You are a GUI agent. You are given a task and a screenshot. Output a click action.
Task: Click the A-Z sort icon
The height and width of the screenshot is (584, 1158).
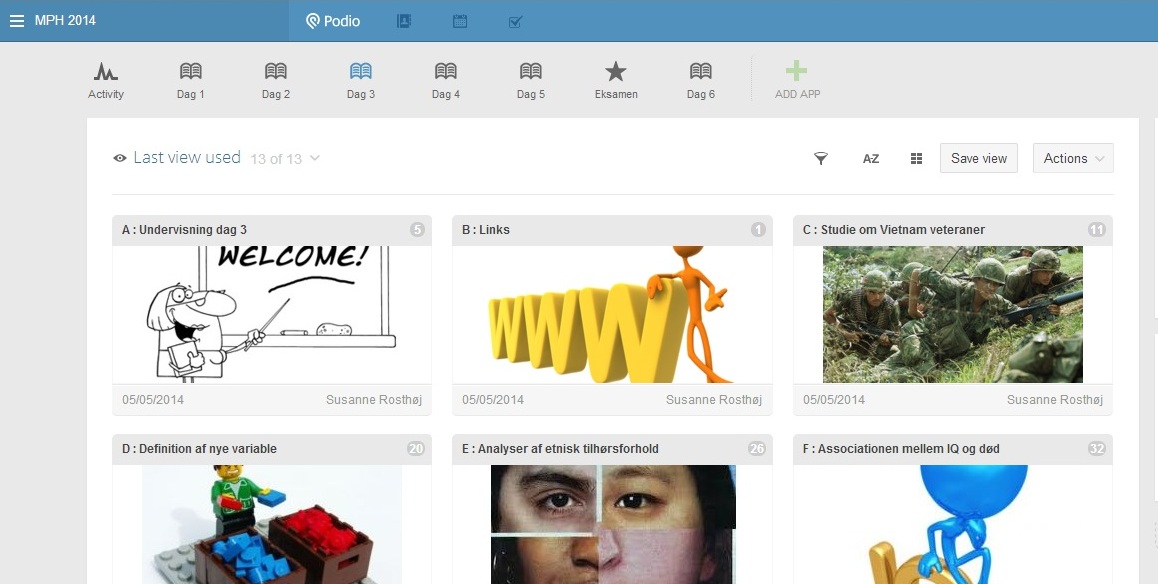(871, 158)
